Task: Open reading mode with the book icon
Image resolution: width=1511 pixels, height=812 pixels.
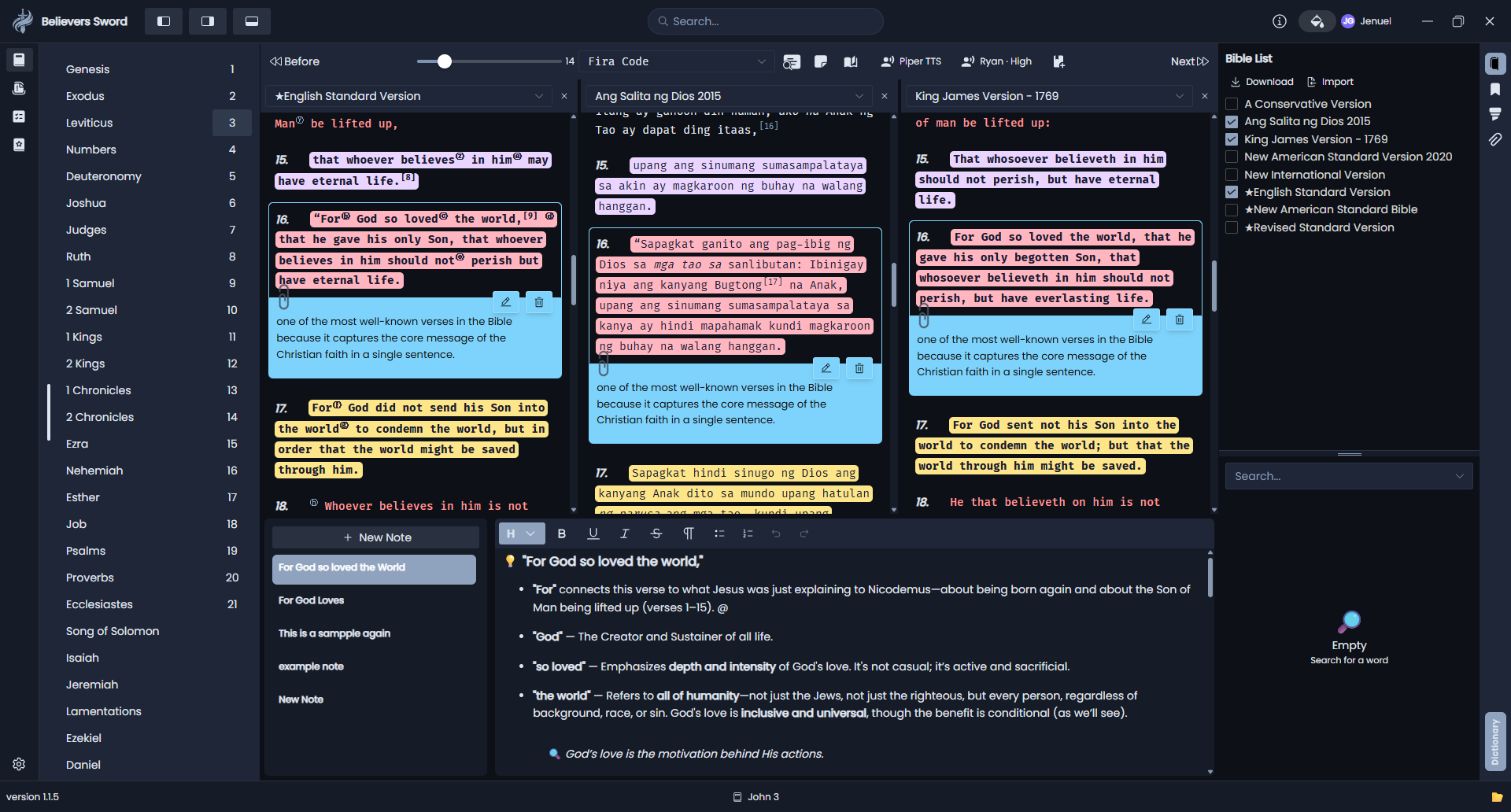Action: pos(851,61)
